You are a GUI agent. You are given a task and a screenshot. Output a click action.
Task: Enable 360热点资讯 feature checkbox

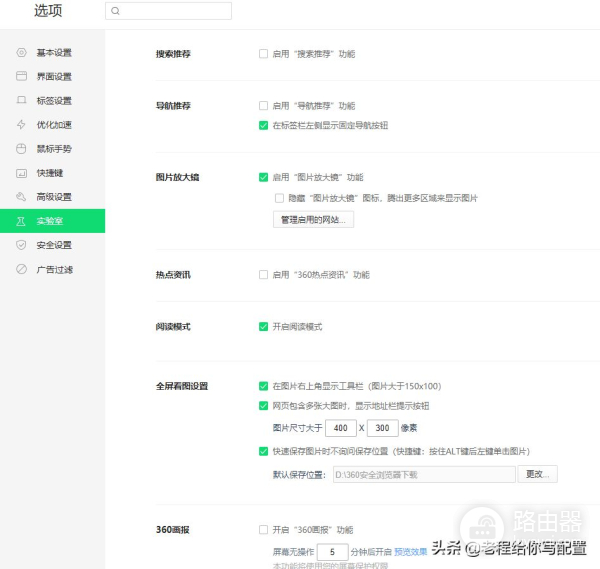pyautogui.click(x=263, y=274)
